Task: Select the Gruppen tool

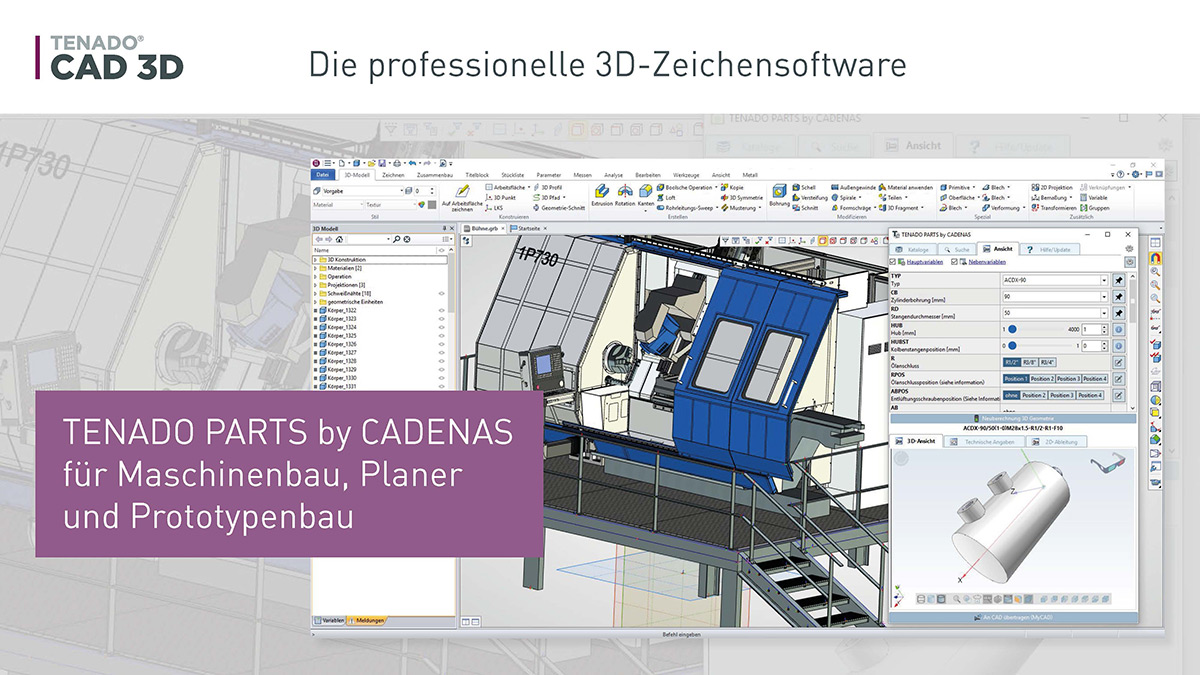Action: (1094, 208)
